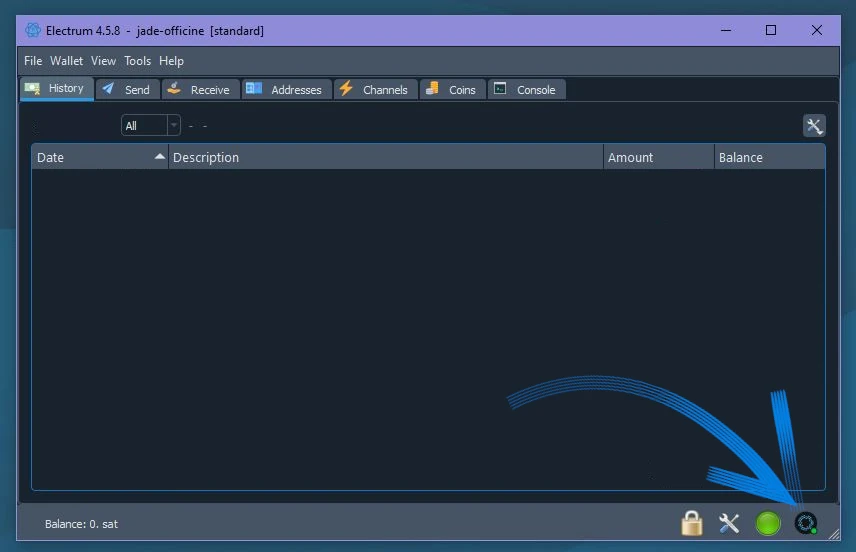This screenshot has width=856, height=552.
Task: Click the Electrum logo in title bar
Action: pyautogui.click(x=33, y=30)
